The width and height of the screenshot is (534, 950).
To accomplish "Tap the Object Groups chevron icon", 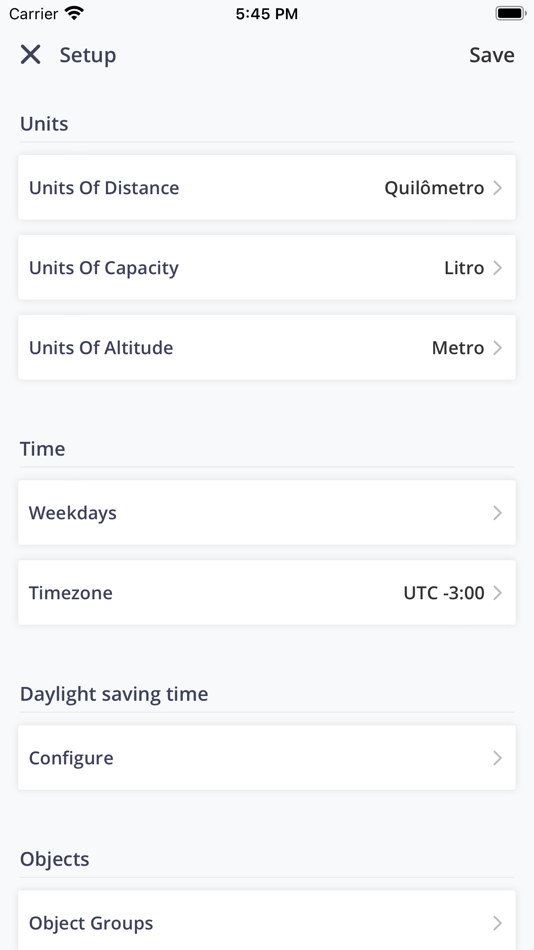I will [498, 923].
